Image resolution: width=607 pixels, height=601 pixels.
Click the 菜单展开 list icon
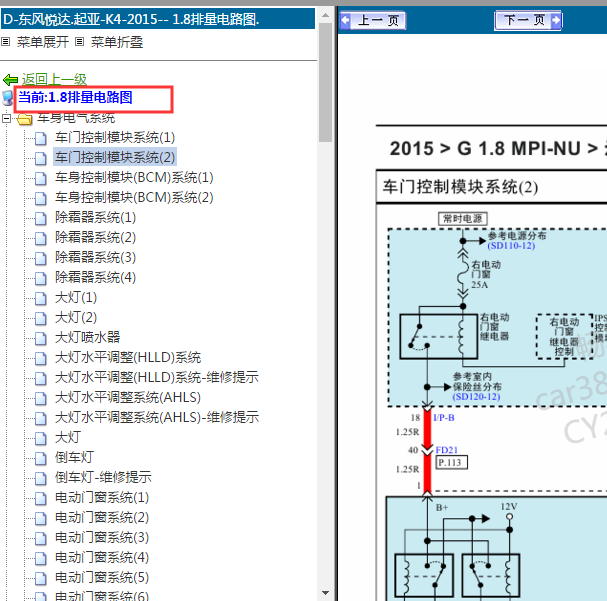[5, 41]
